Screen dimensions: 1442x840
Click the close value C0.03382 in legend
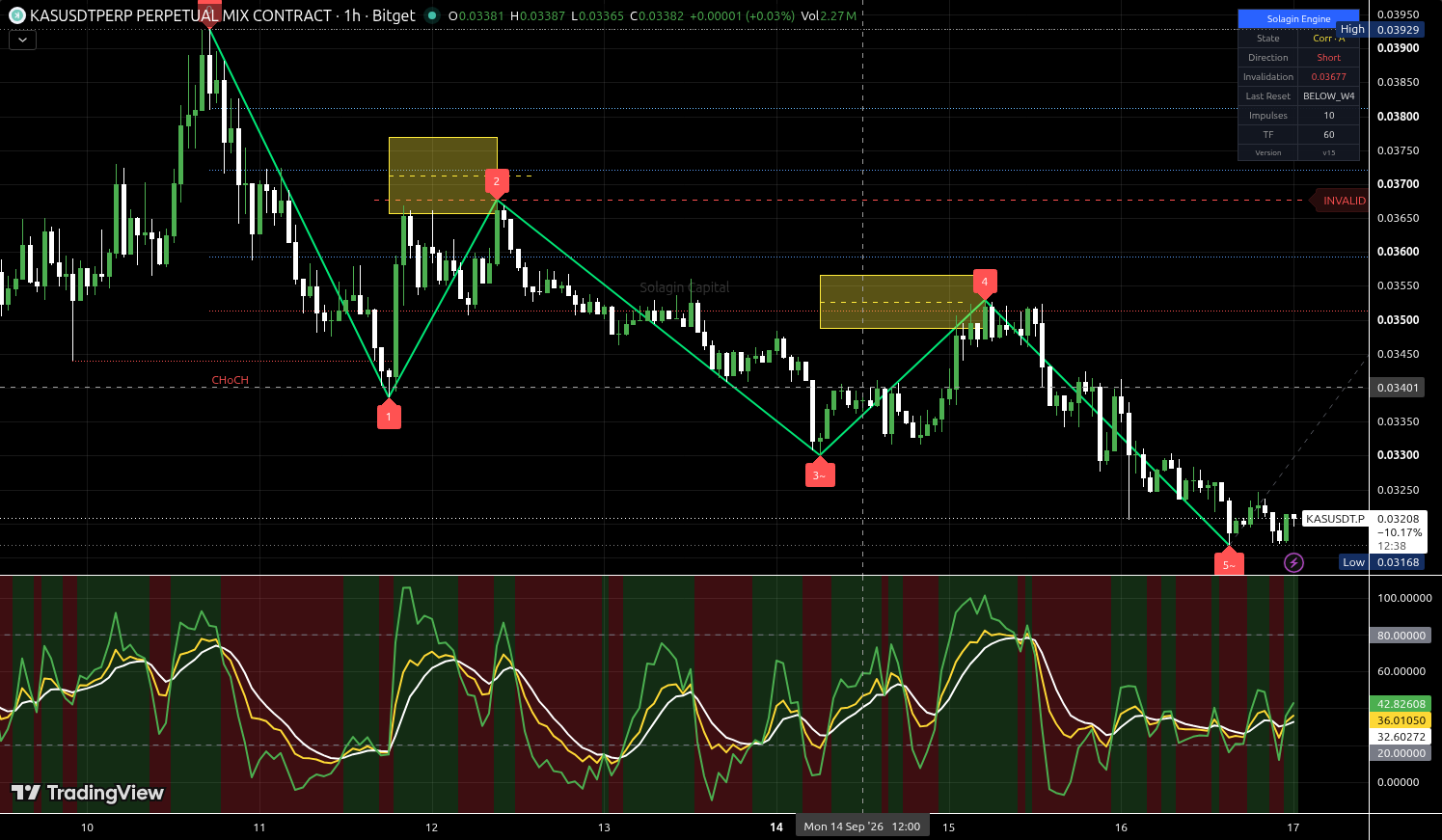point(658,15)
